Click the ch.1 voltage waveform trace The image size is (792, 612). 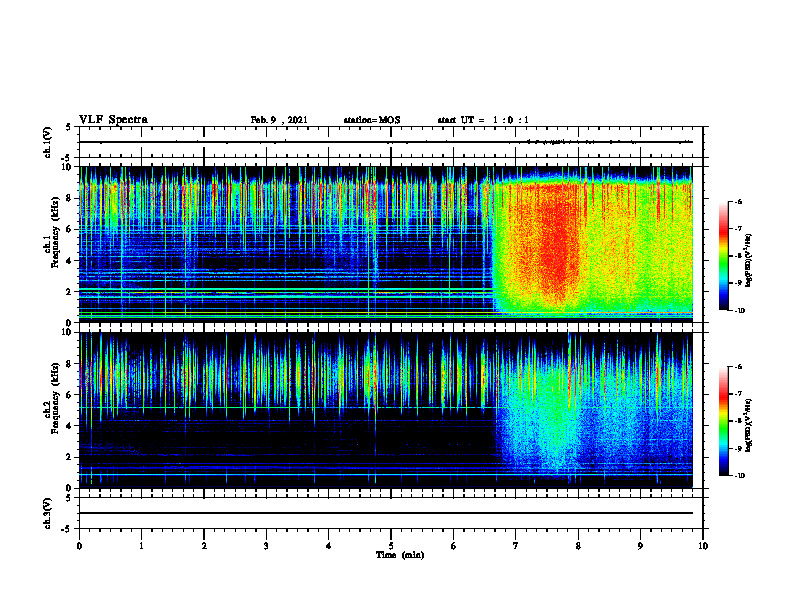(x=386, y=142)
